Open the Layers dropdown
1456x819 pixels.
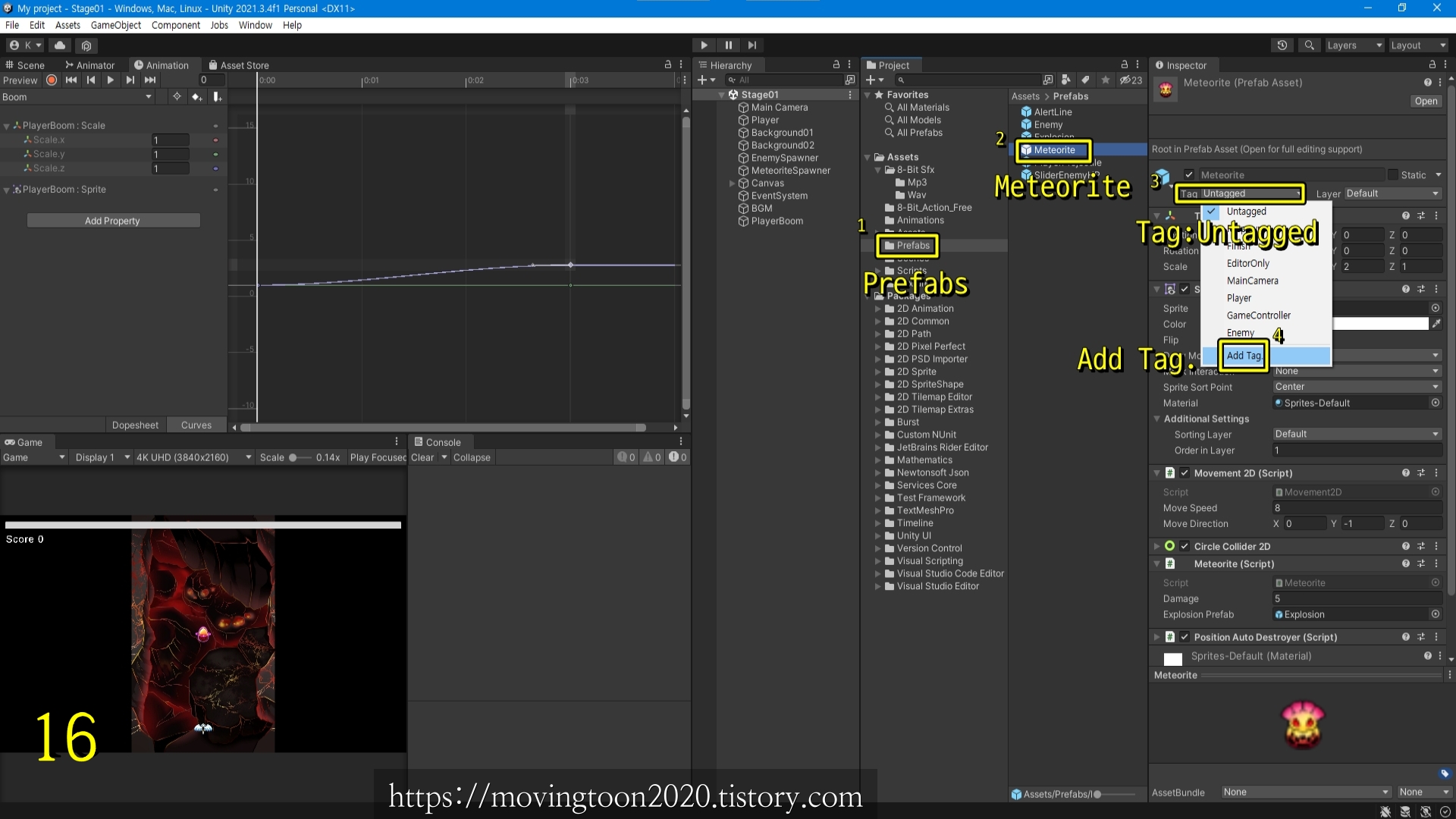tap(1354, 45)
